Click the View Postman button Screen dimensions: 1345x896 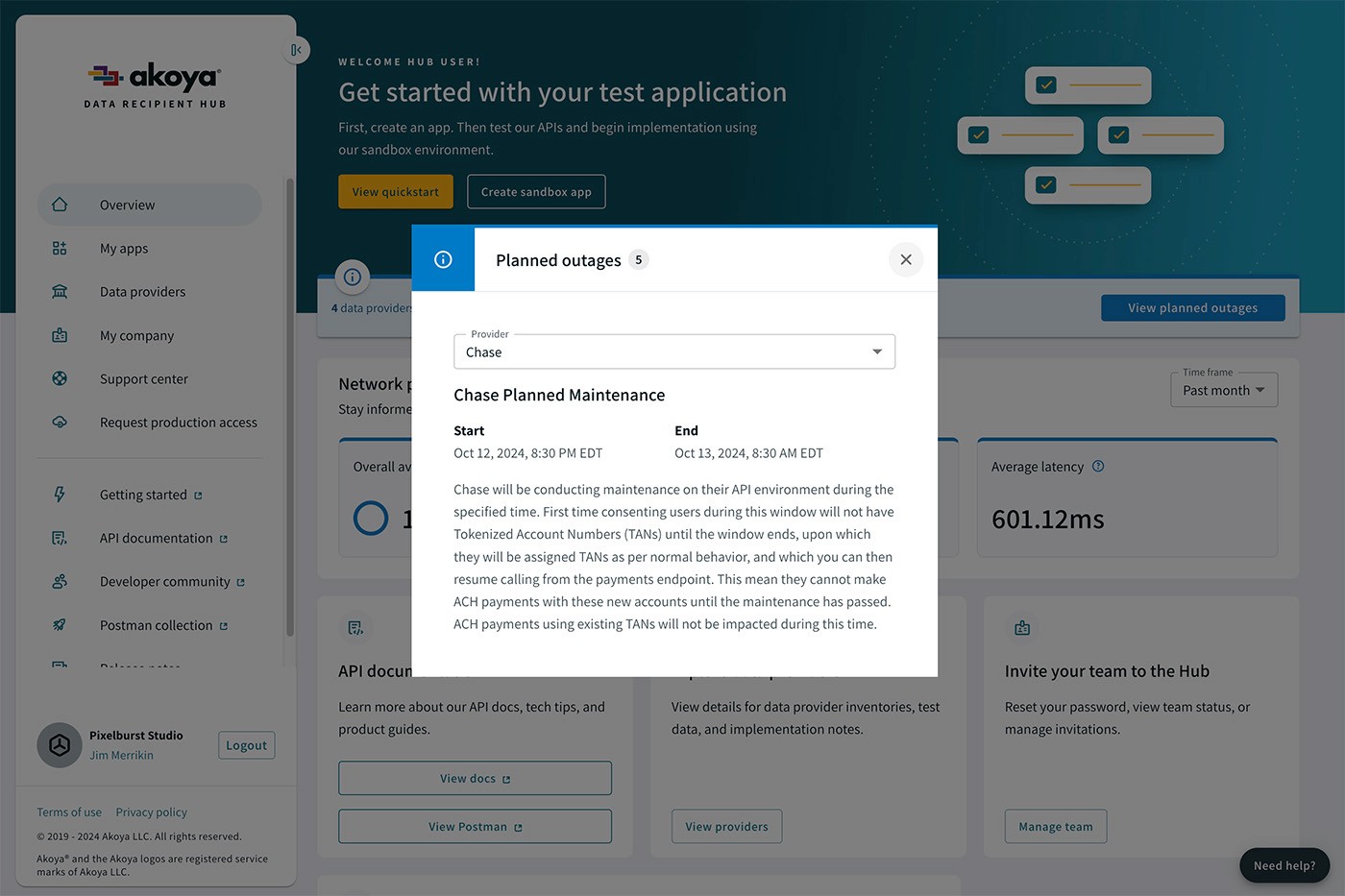(475, 827)
